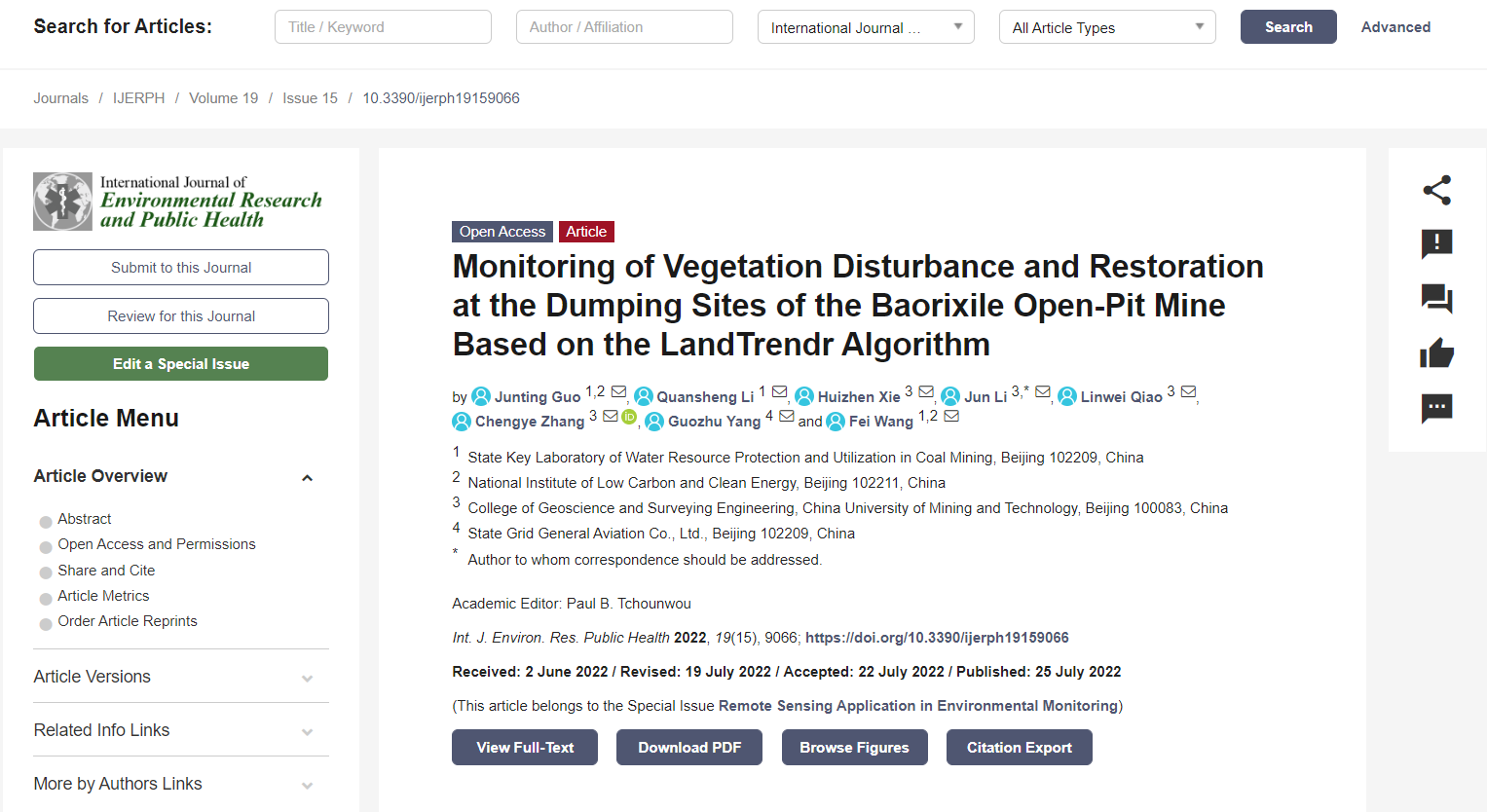Image resolution: width=1487 pixels, height=812 pixels.
Task: Click Fei Wang's profile avatar icon
Action: (x=836, y=422)
